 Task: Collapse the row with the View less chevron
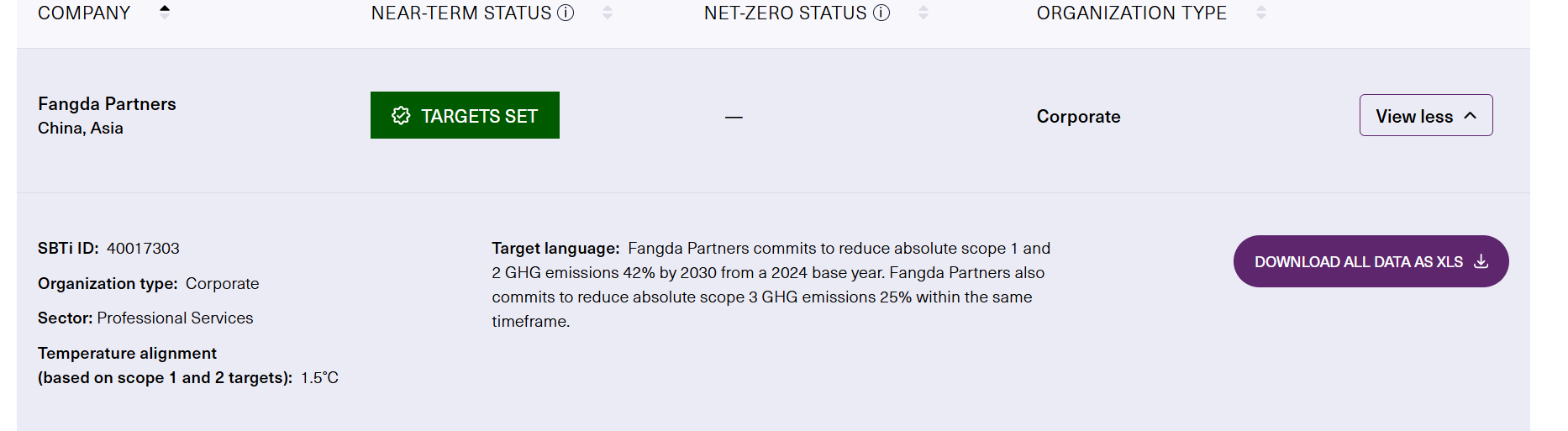click(x=1471, y=116)
